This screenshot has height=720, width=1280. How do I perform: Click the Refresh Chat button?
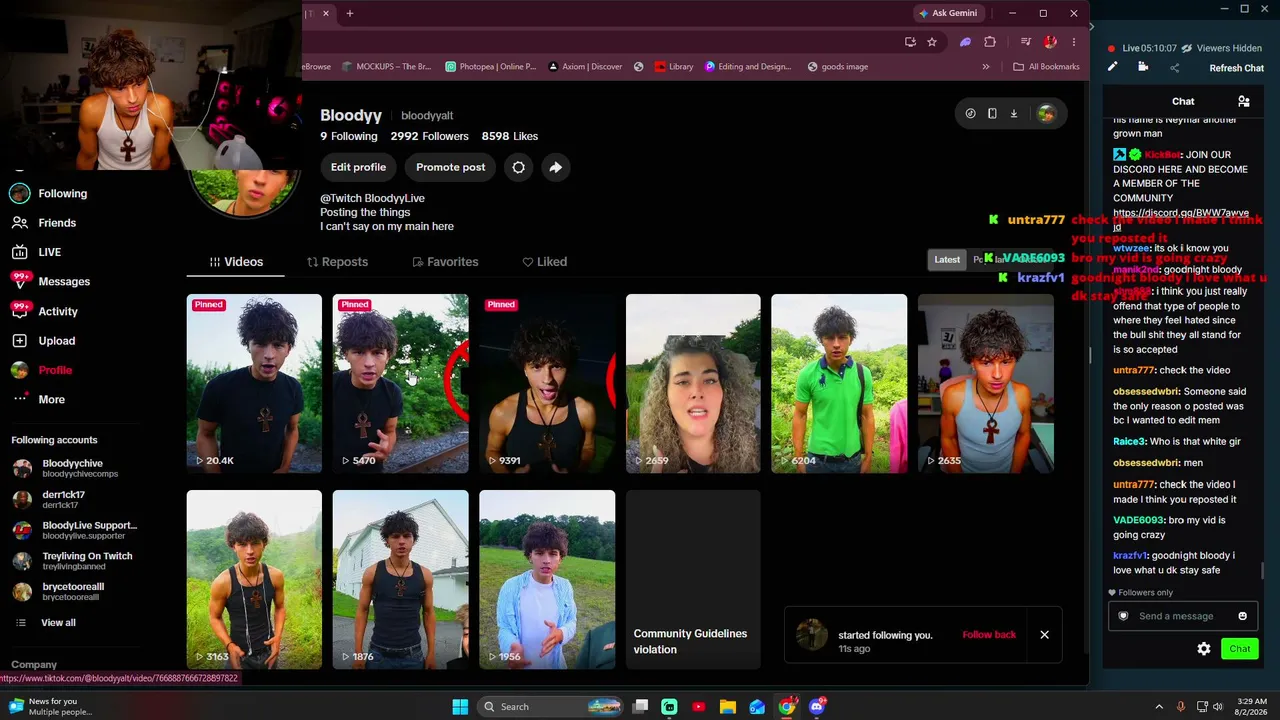pyautogui.click(x=1237, y=68)
